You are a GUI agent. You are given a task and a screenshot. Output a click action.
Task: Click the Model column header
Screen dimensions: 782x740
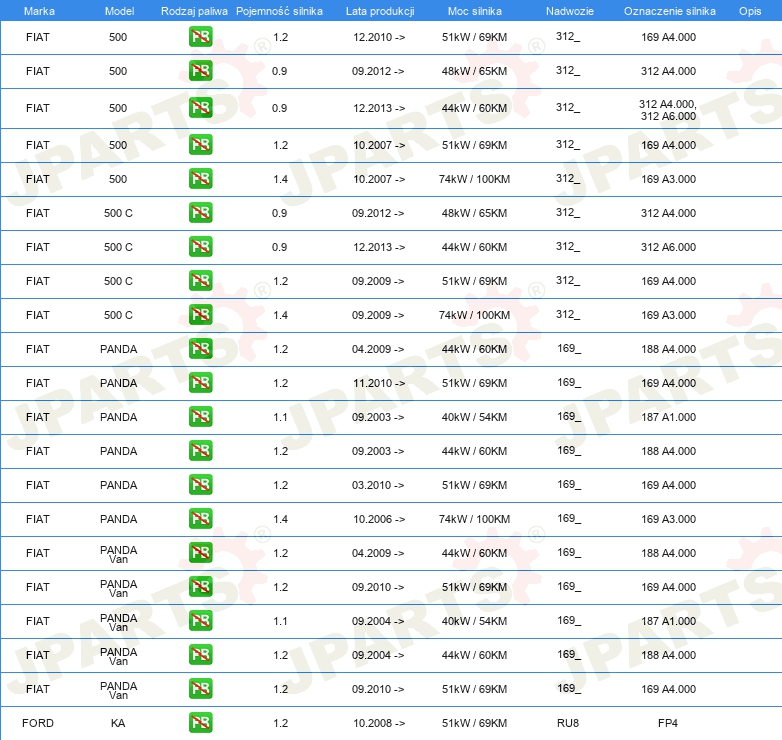pos(119,11)
